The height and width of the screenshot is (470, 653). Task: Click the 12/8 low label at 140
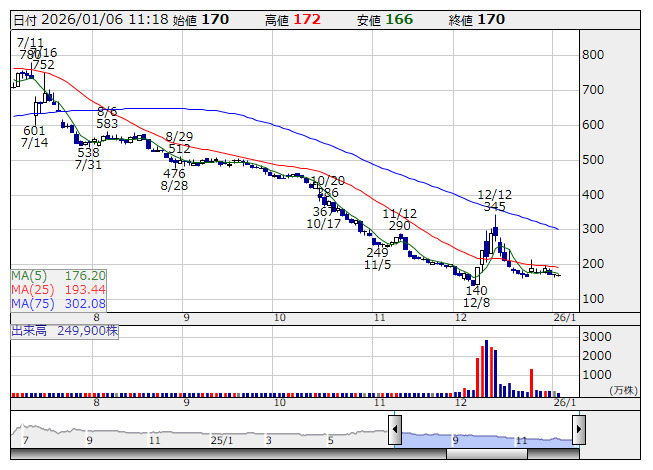(x=476, y=296)
